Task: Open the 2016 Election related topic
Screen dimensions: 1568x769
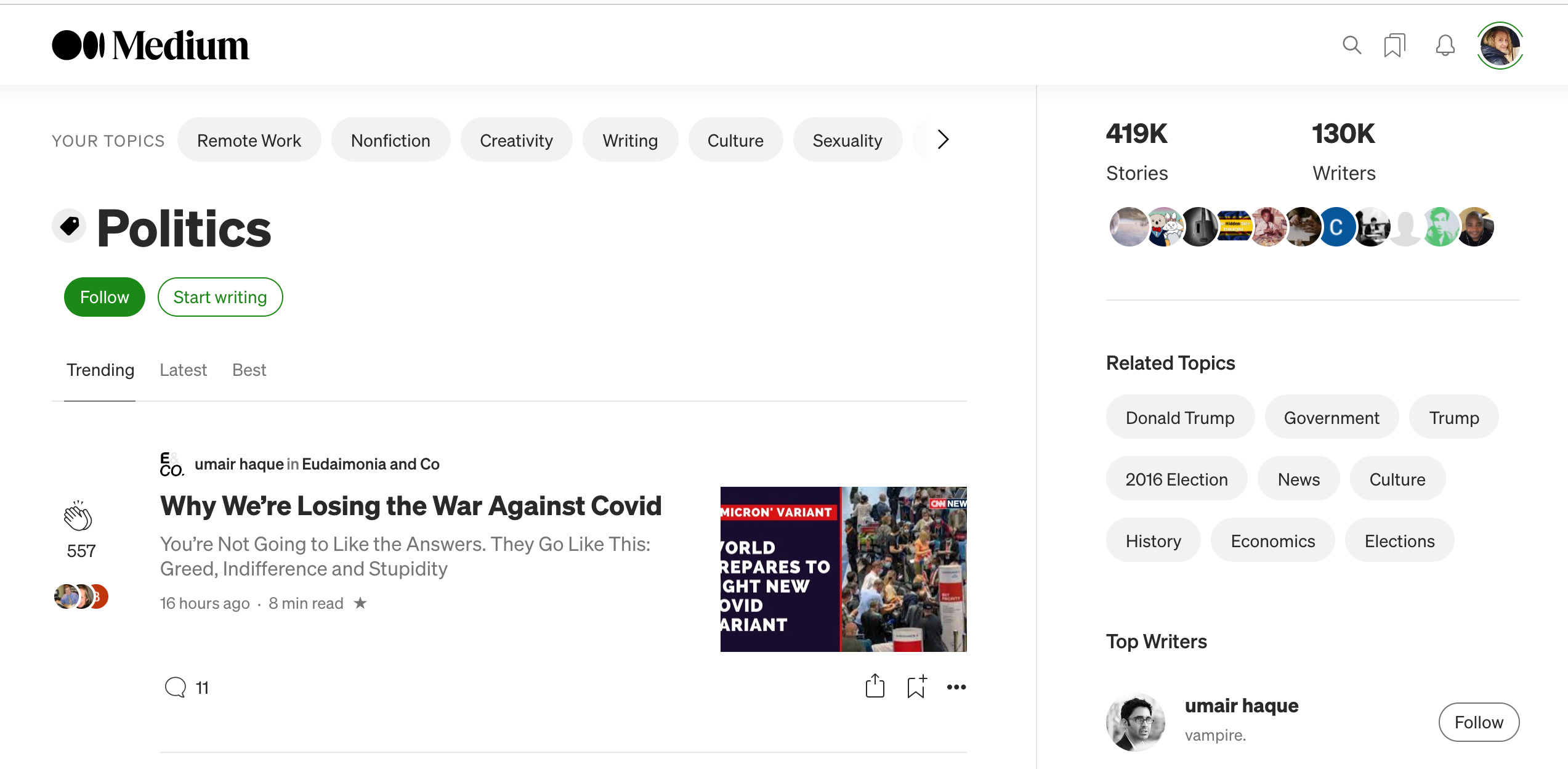Action: 1176,479
